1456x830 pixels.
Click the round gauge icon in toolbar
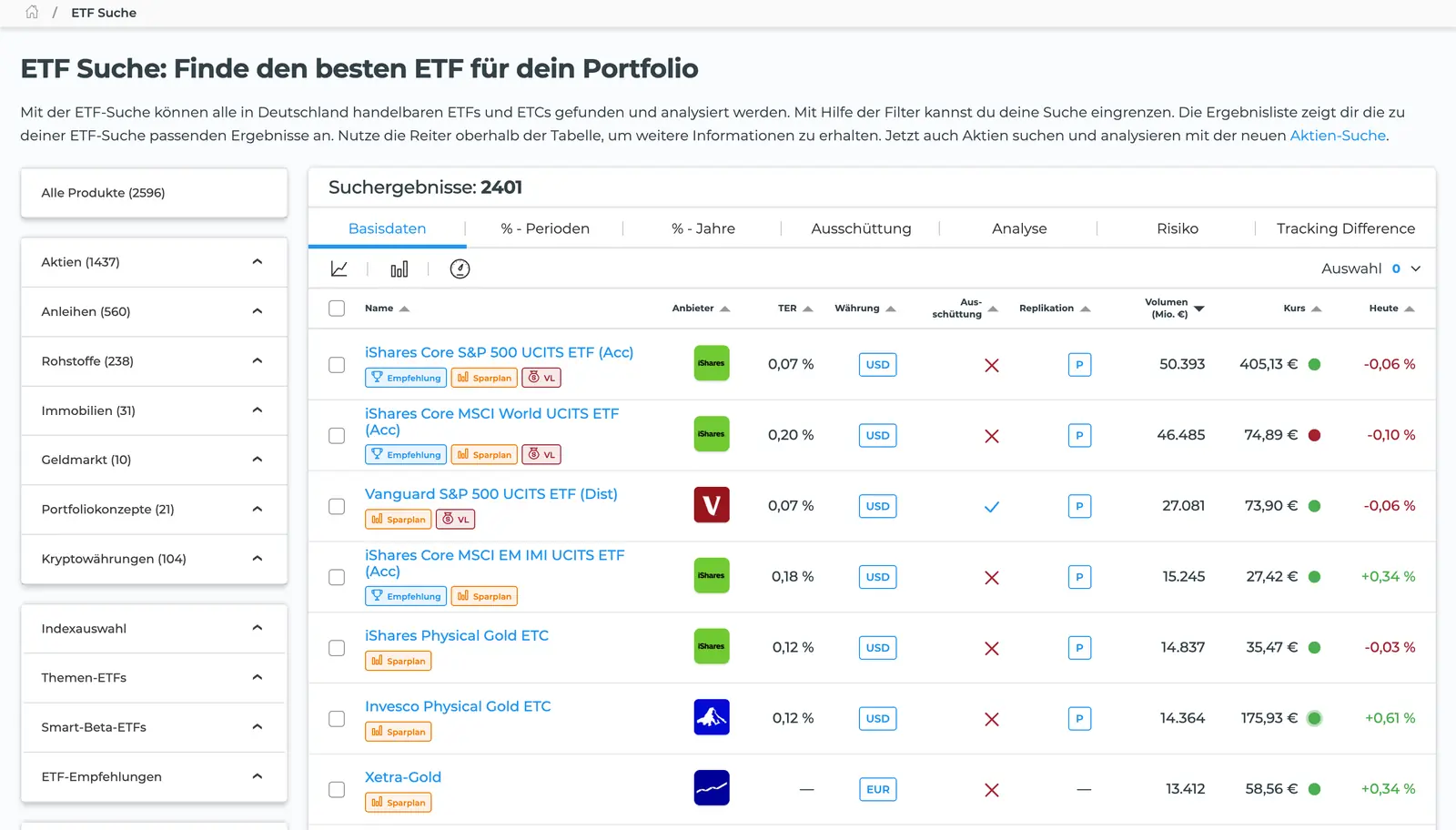(x=460, y=268)
